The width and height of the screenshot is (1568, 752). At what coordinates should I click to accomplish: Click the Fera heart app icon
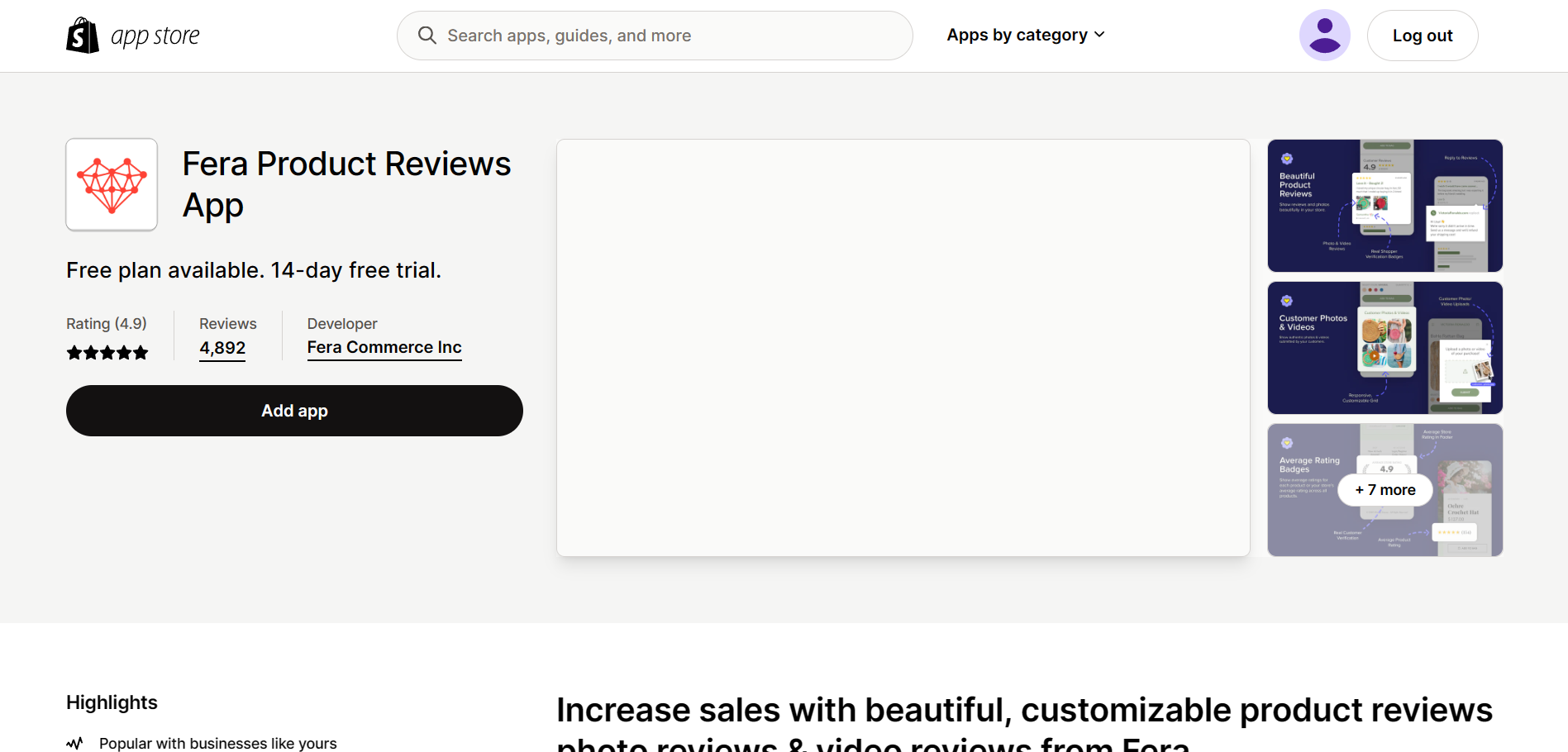coord(112,184)
